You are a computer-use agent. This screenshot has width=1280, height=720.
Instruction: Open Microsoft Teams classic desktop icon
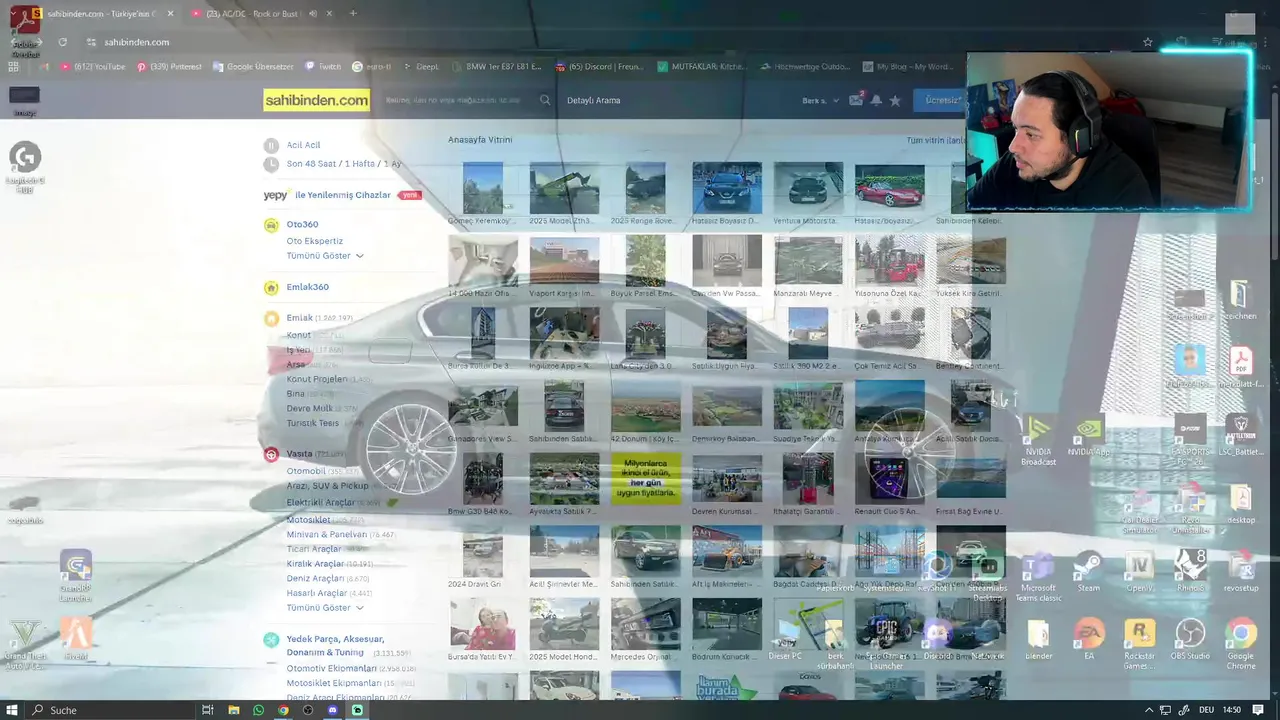(x=1038, y=577)
